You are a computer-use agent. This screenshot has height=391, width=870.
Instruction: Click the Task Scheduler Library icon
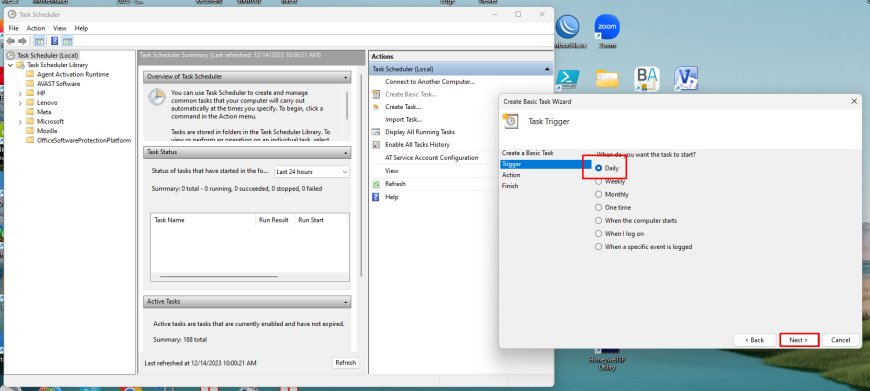tap(21, 65)
